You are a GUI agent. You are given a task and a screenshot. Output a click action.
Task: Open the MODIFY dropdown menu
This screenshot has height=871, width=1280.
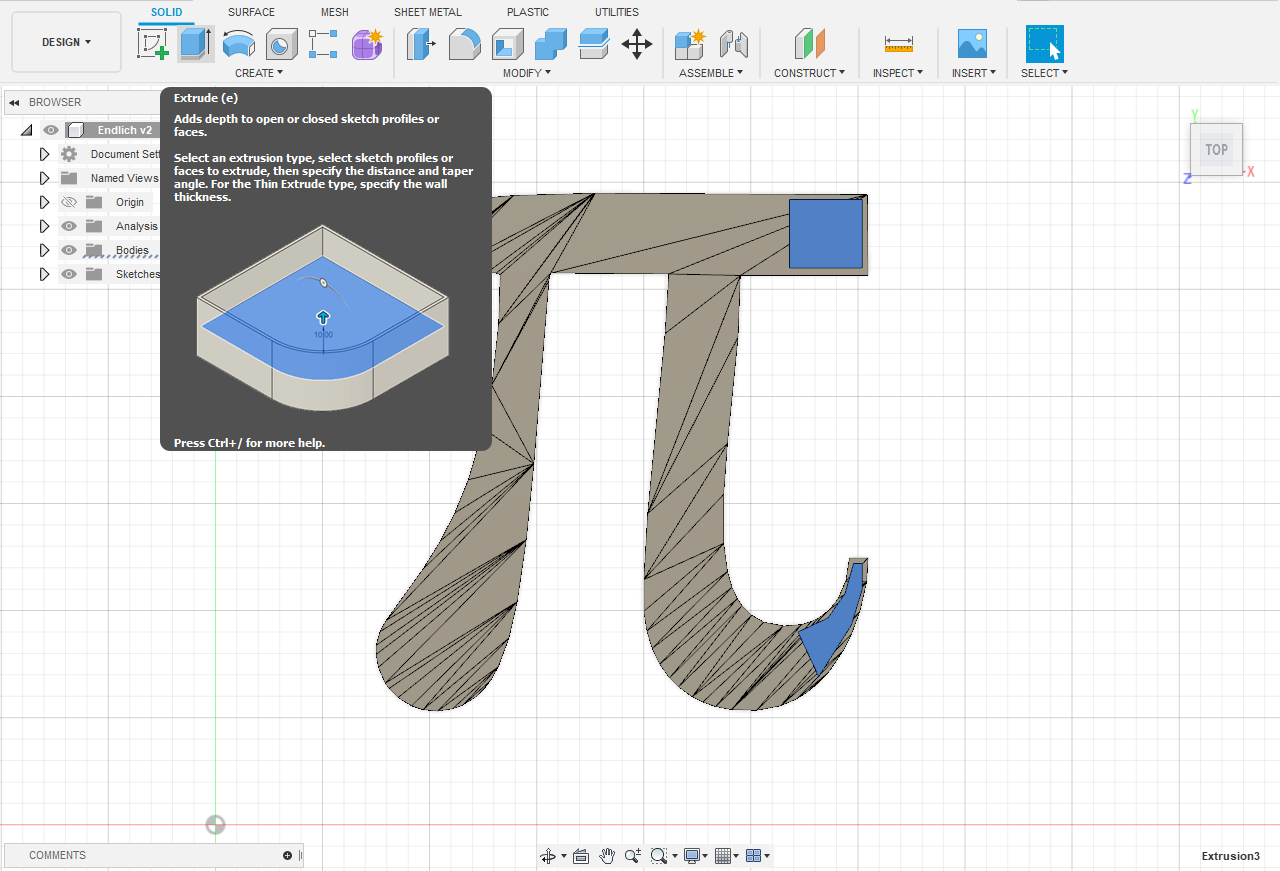[526, 72]
